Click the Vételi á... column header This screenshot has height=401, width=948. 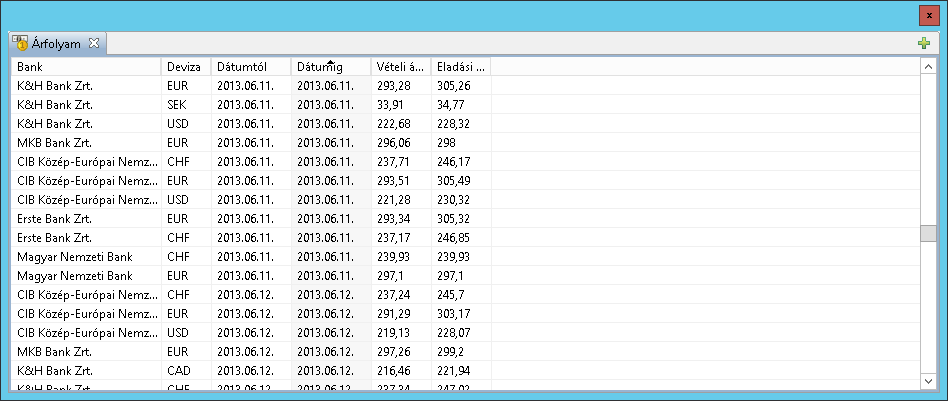400,67
